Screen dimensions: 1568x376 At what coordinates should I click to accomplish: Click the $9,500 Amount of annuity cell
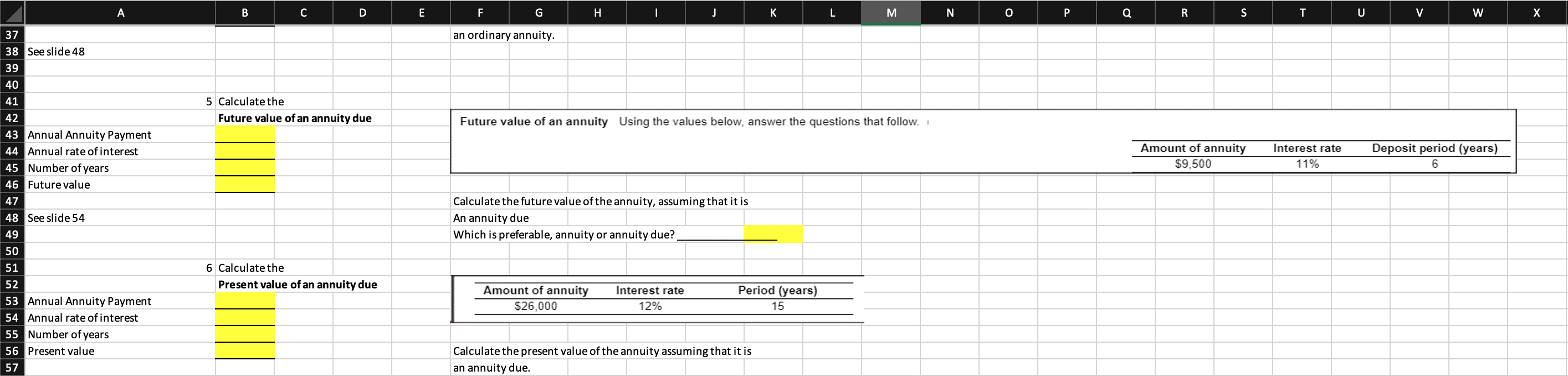(1193, 163)
